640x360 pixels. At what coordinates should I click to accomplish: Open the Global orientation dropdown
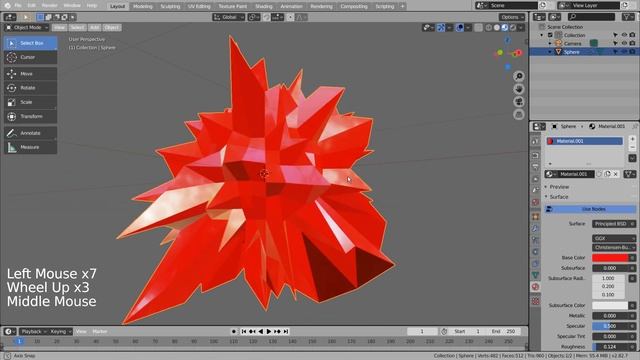point(229,17)
